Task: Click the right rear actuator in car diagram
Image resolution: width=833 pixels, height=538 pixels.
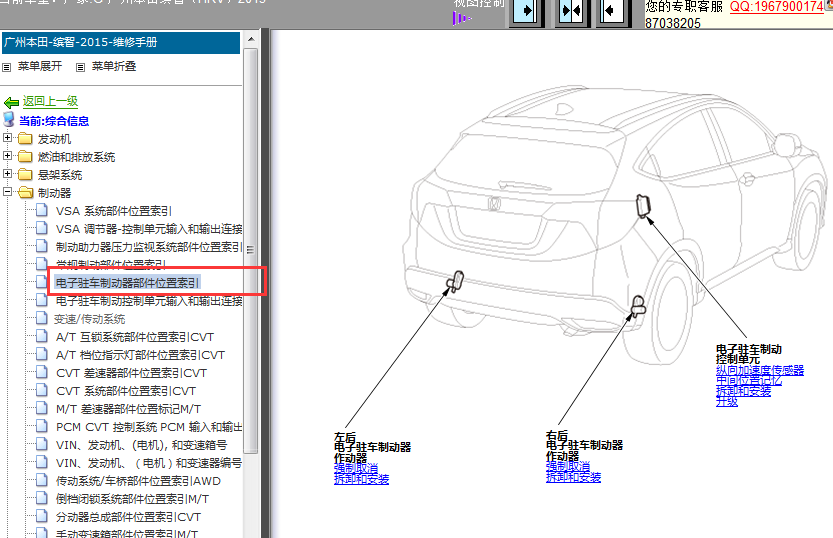Action: [638, 306]
